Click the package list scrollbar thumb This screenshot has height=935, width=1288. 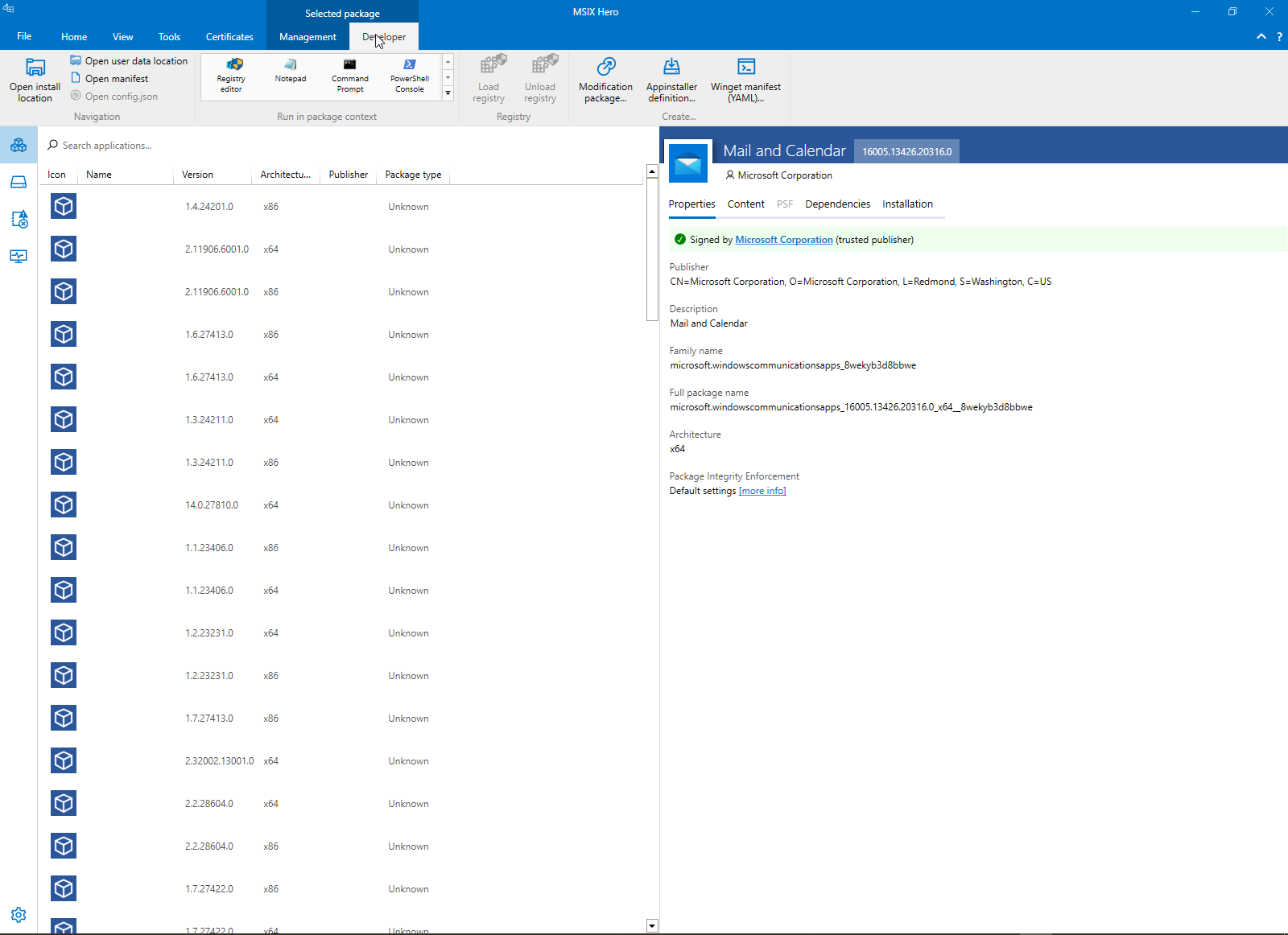tap(652, 249)
